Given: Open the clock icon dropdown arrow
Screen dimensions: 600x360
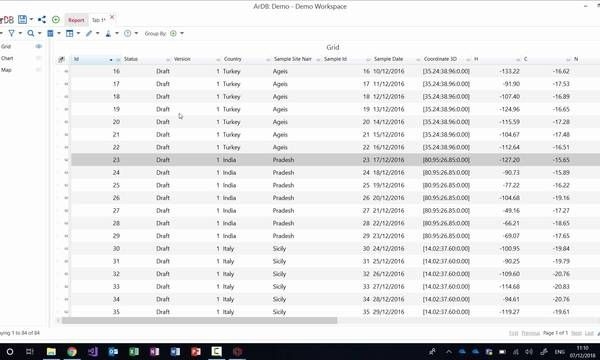Looking at the screenshot, I should coord(136,33).
